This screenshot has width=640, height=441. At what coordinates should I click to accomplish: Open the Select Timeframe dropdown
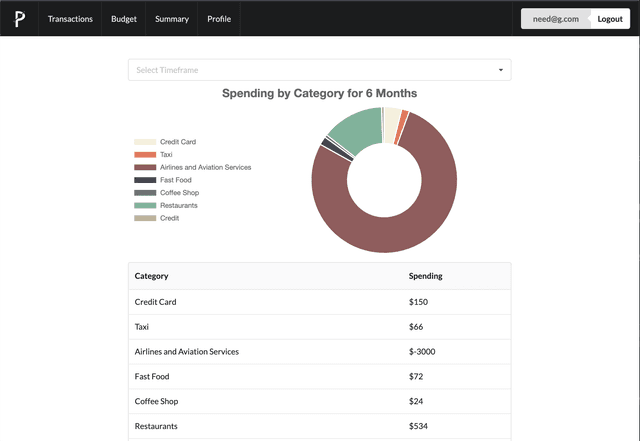pos(320,70)
